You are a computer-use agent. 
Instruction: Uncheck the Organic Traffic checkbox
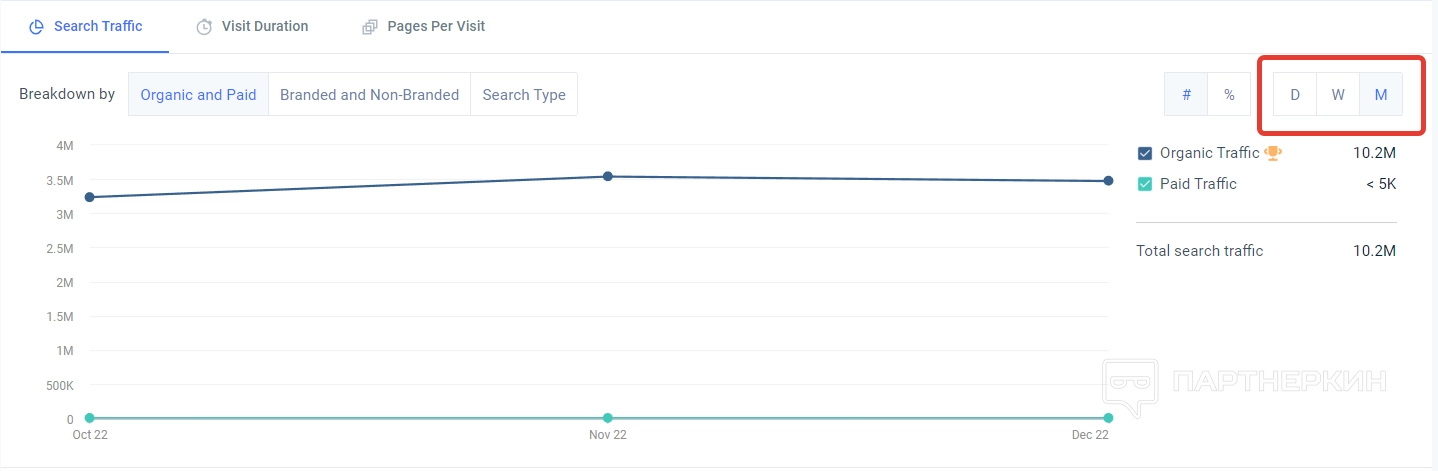click(x=1145, y=154)
